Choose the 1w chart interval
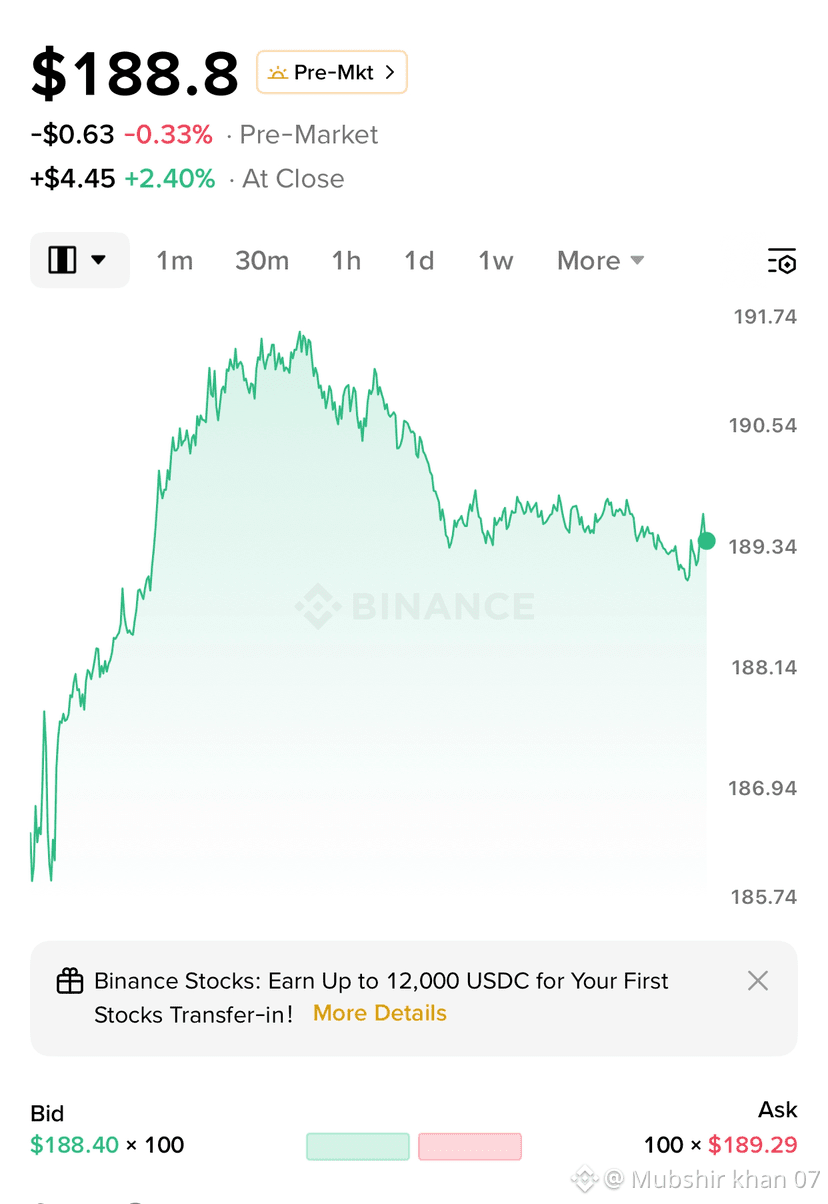 pos(495,261)
